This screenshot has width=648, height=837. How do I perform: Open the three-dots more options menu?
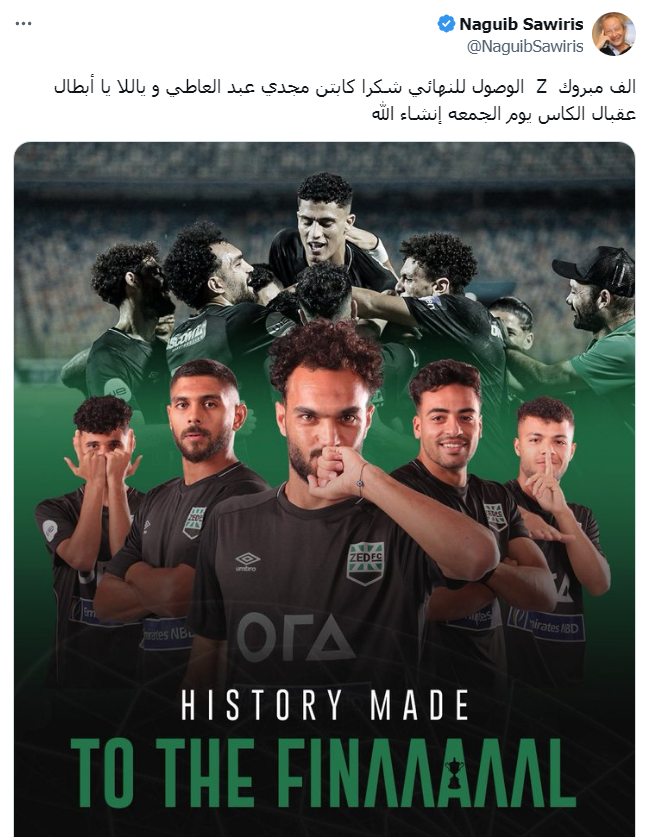pyautogui.click(x=23, y=24)
